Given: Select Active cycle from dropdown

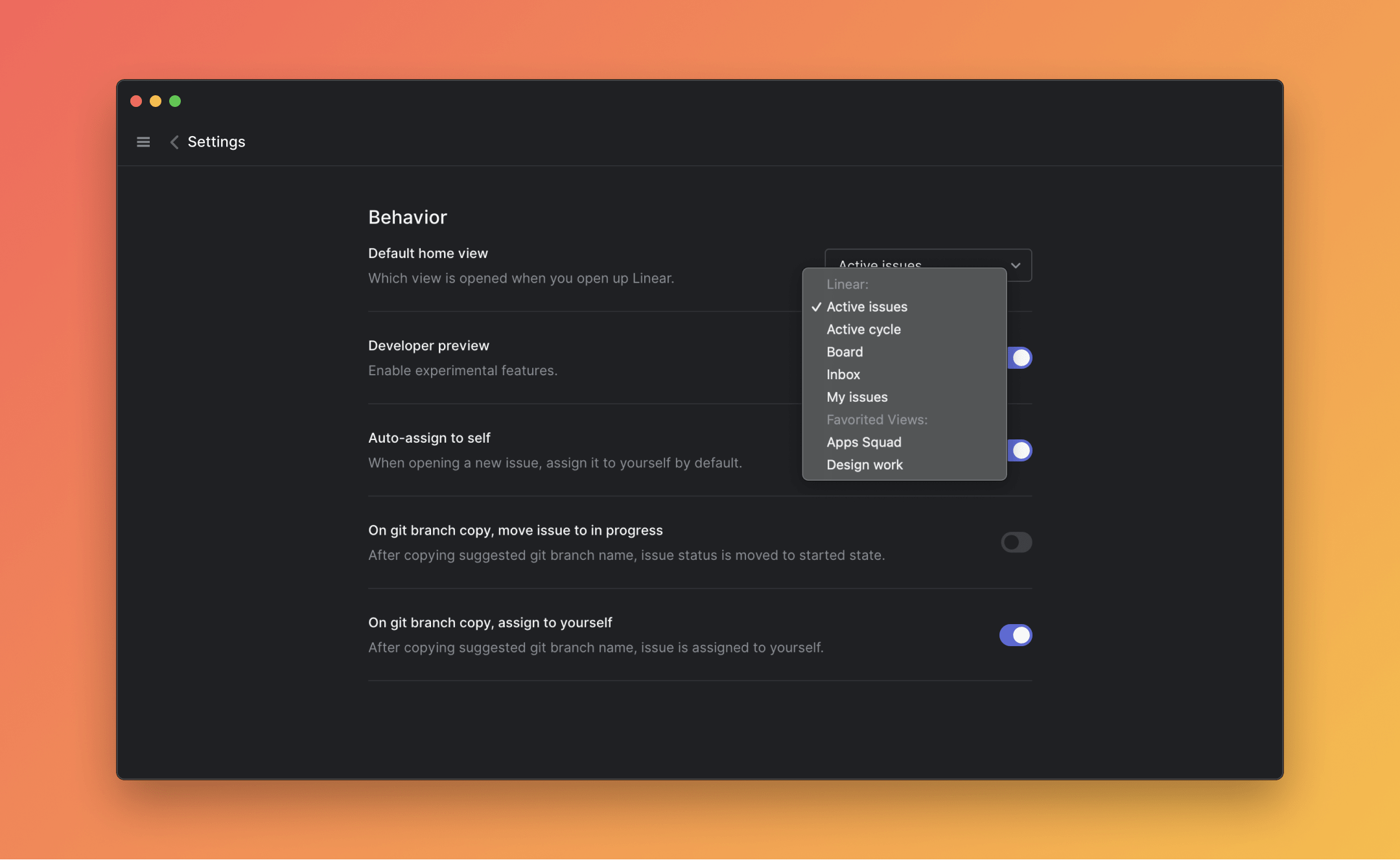Looking at the screenshot, I should pos(864,328).
